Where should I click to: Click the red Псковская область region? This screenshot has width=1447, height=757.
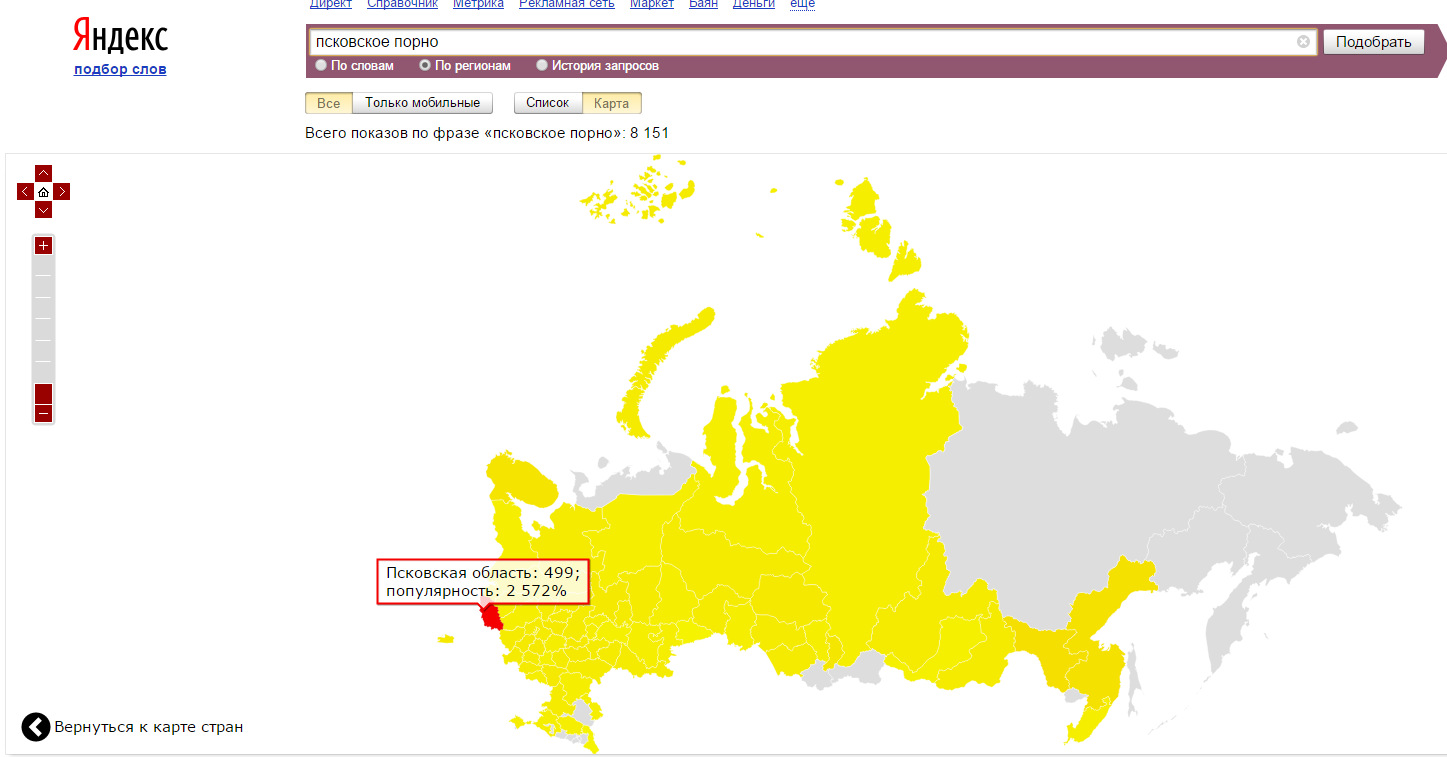coord(492,617)
